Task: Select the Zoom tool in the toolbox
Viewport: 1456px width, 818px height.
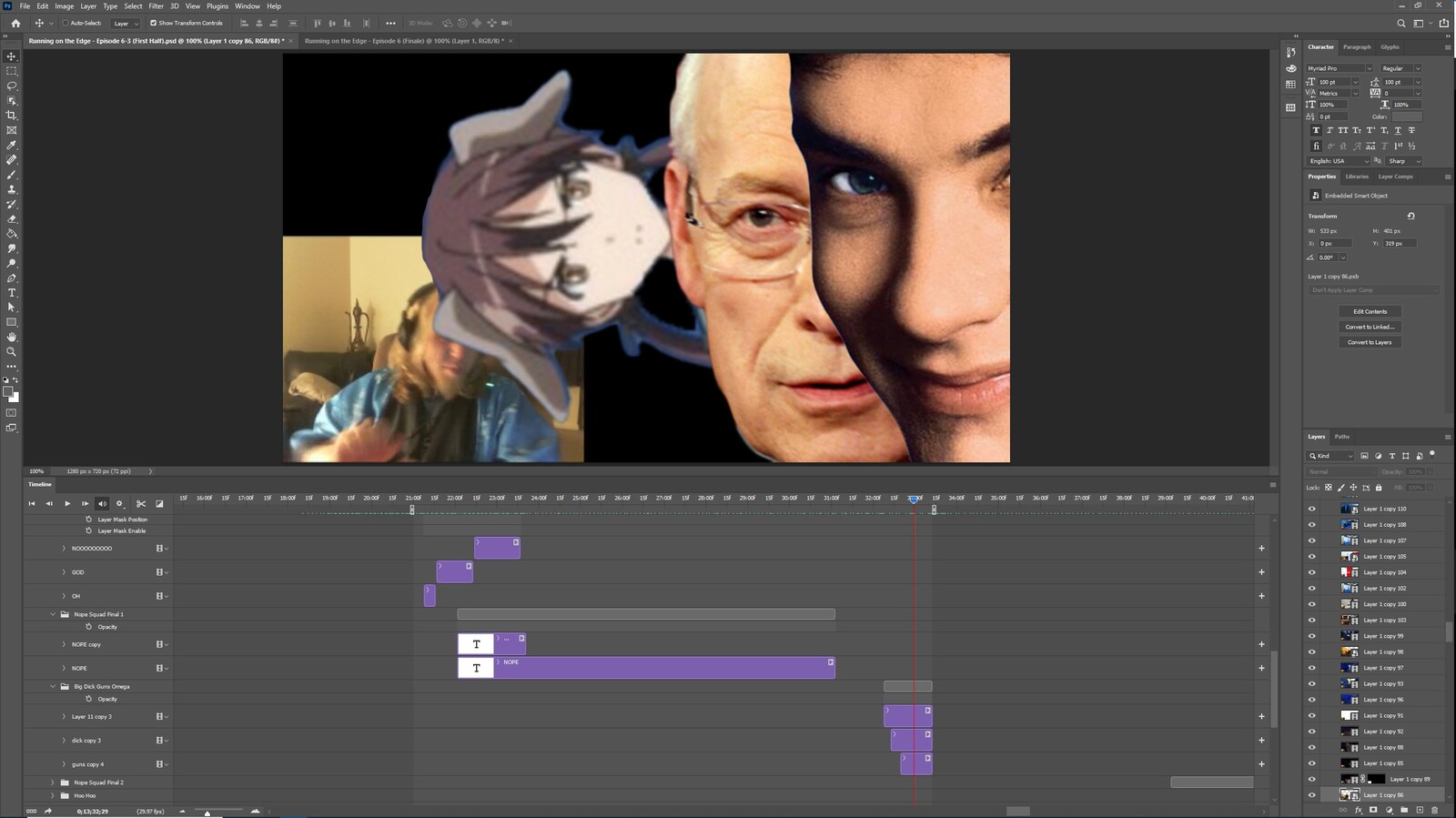Action: click(x=12, y=351)
